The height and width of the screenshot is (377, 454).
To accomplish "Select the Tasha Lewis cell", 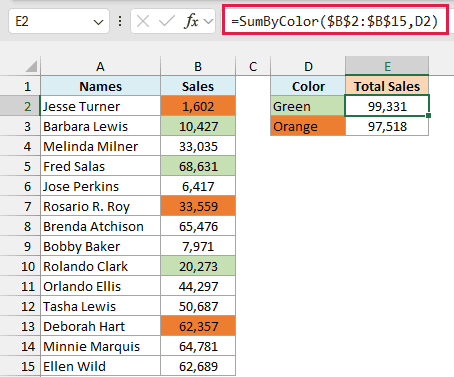I will pyautogui.click(x=100, y=306).
